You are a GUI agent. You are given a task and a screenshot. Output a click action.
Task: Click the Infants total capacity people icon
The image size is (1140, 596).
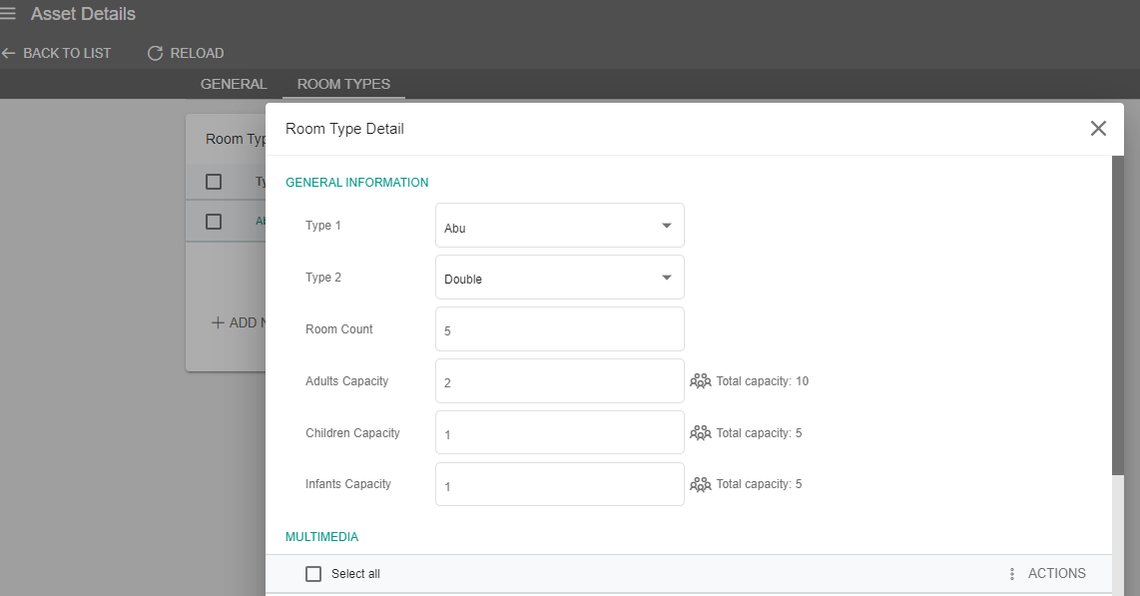[x=700, y=484]
